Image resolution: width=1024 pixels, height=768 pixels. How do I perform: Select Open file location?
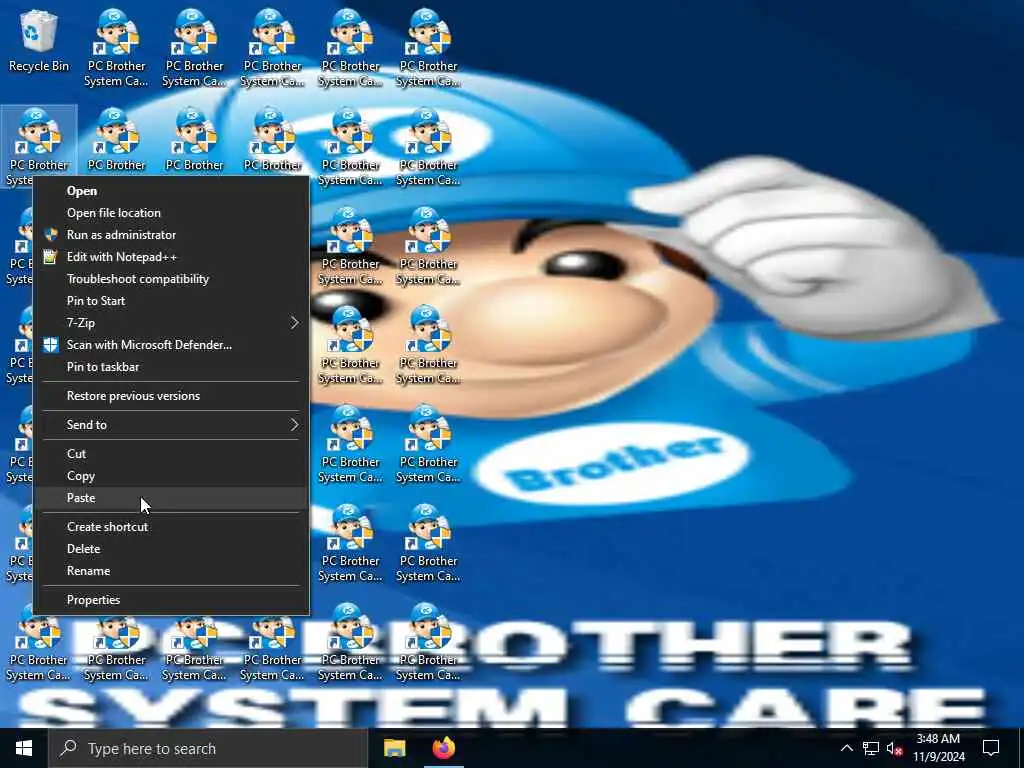click(170, 213)
